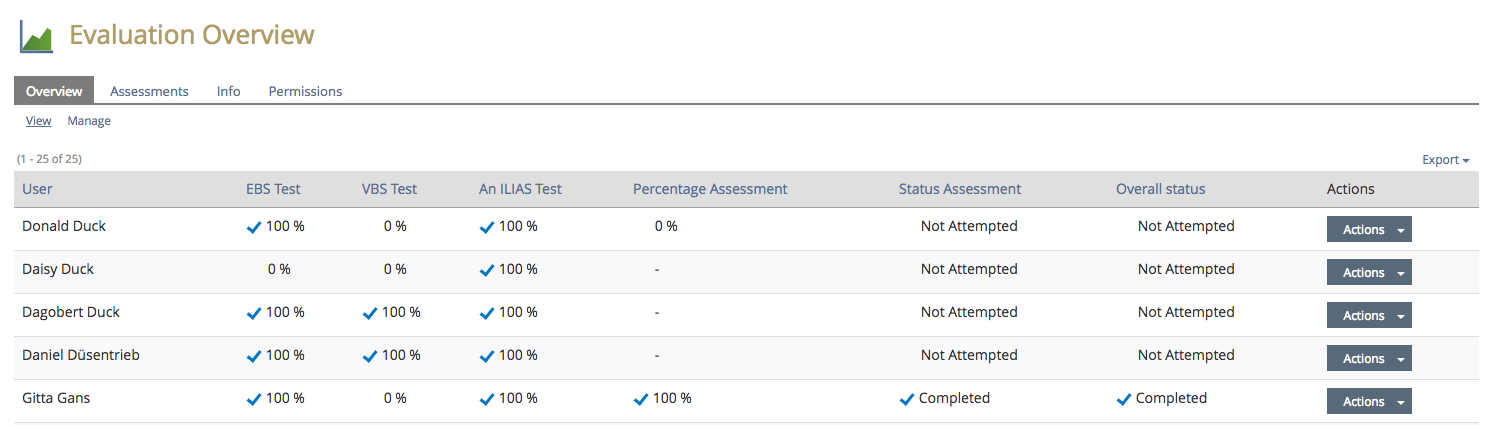Image resolution: width=1488 pixels, height=425 pixels.
Task: Open the Permissions tab
Action: (x=305, y=91)
